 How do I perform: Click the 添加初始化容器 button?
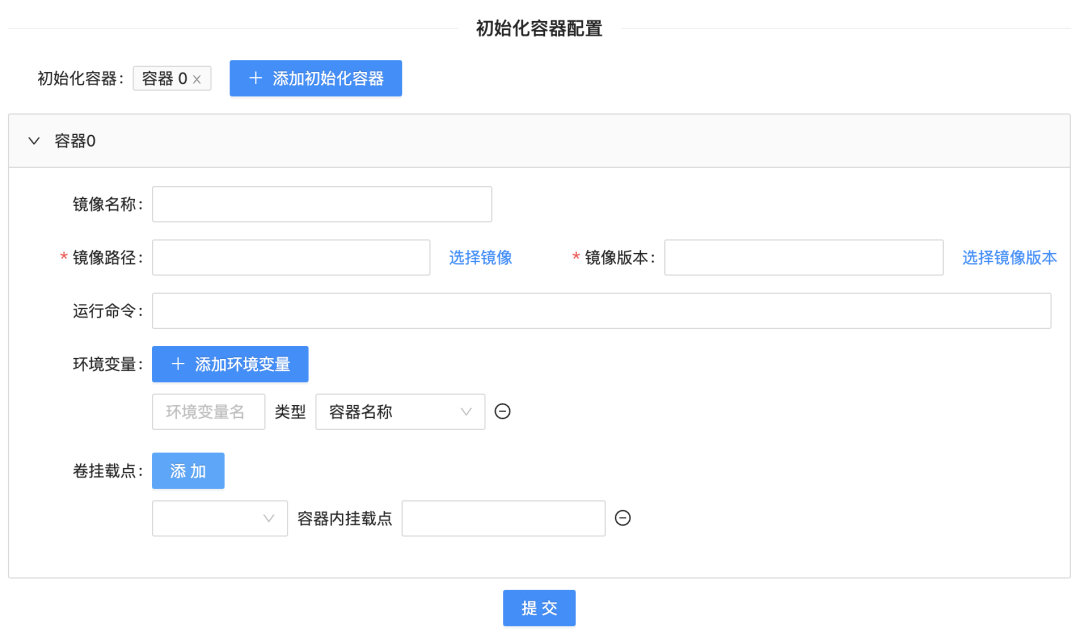315,79
